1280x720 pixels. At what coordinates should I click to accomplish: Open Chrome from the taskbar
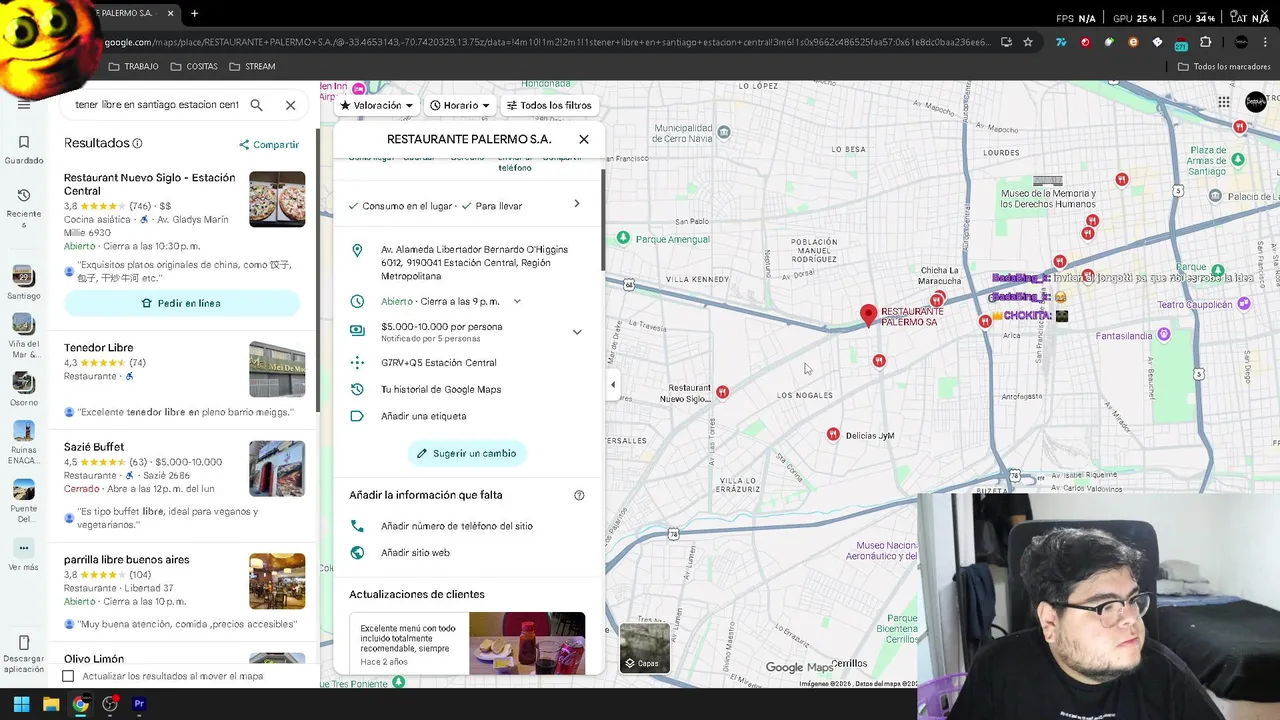[80, 704]
